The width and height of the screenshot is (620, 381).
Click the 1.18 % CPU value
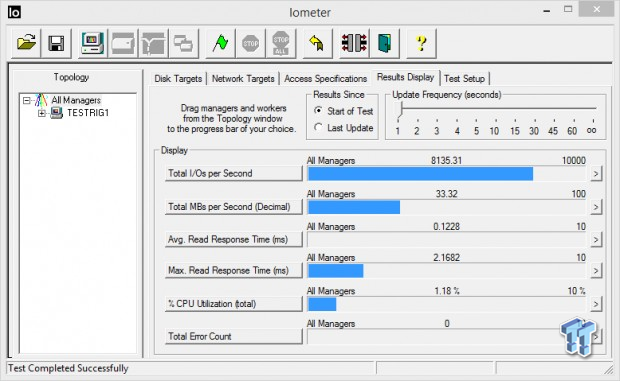[x=447, y=291]
